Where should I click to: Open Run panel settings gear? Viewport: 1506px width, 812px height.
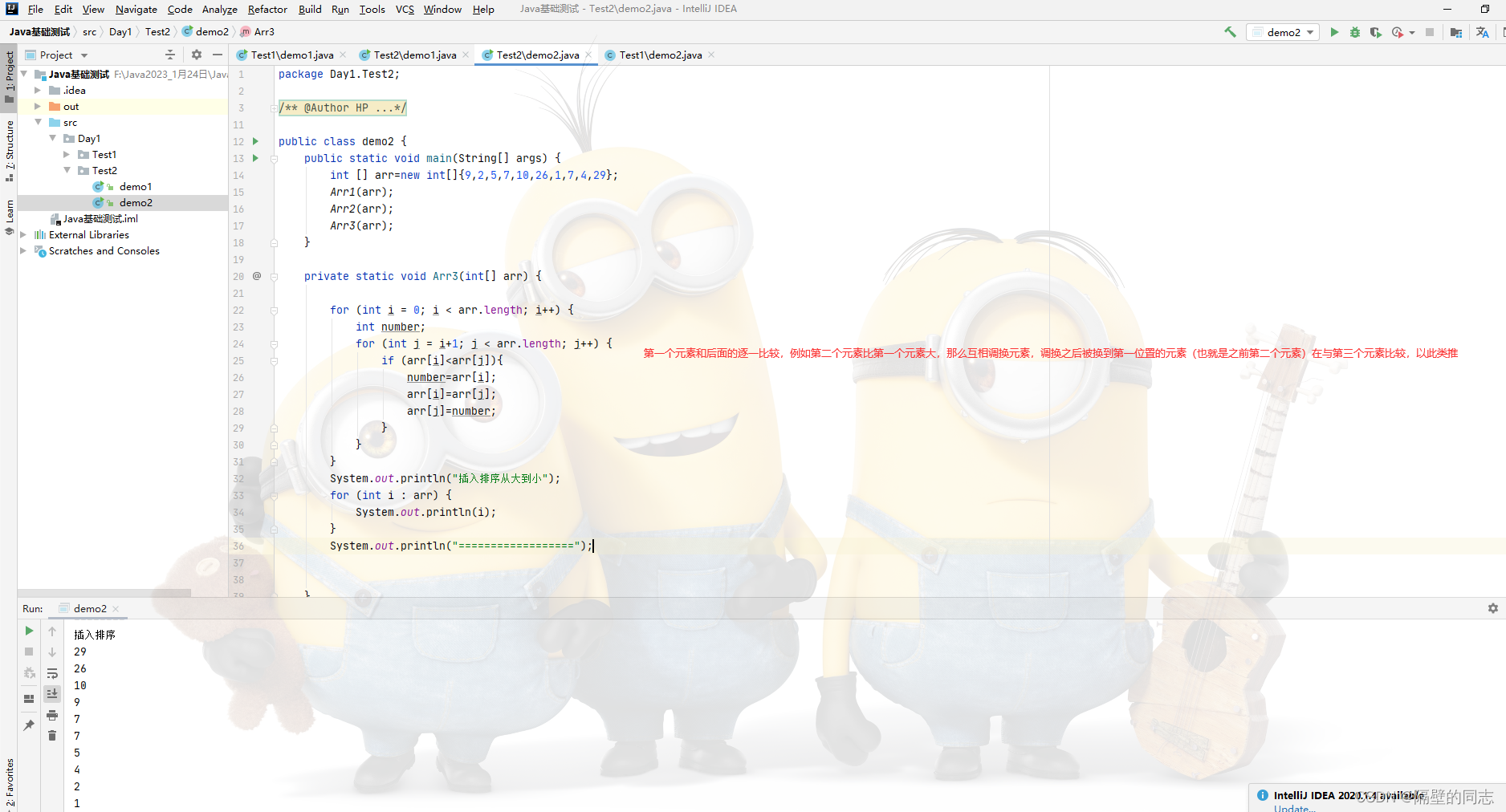[x=1492, y=608]
